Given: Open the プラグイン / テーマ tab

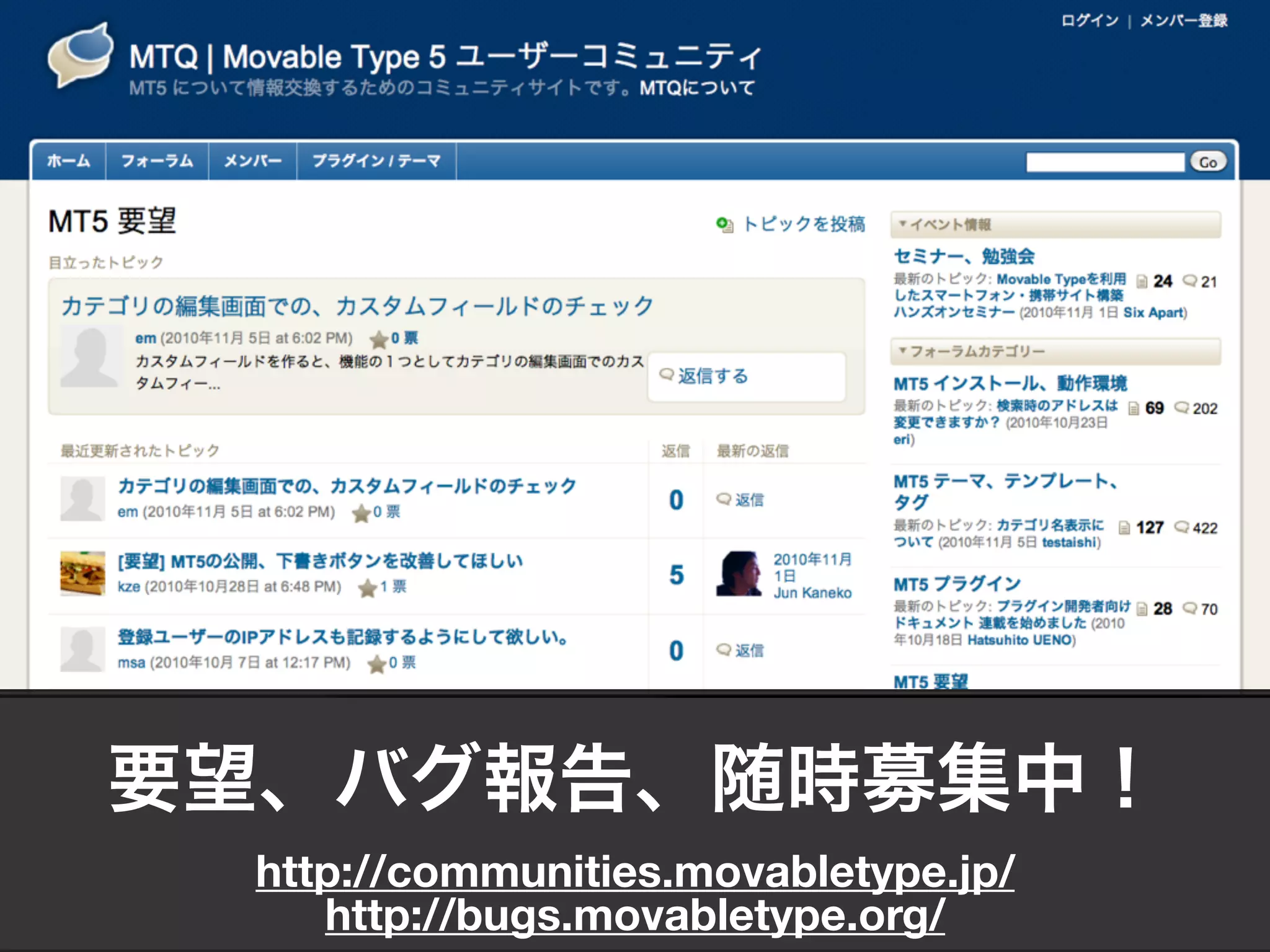Looking at the screenshot, I should tap(376, 161).
